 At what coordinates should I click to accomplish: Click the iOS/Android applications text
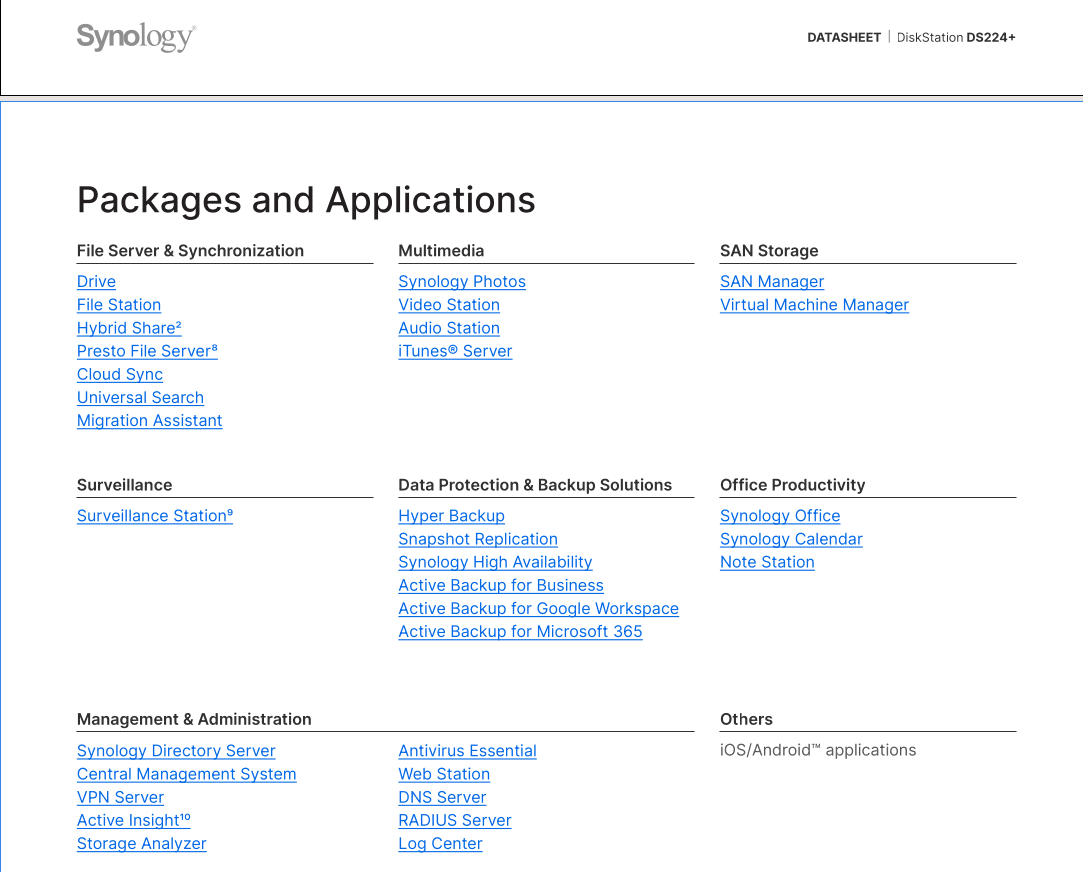pos(818,750)
